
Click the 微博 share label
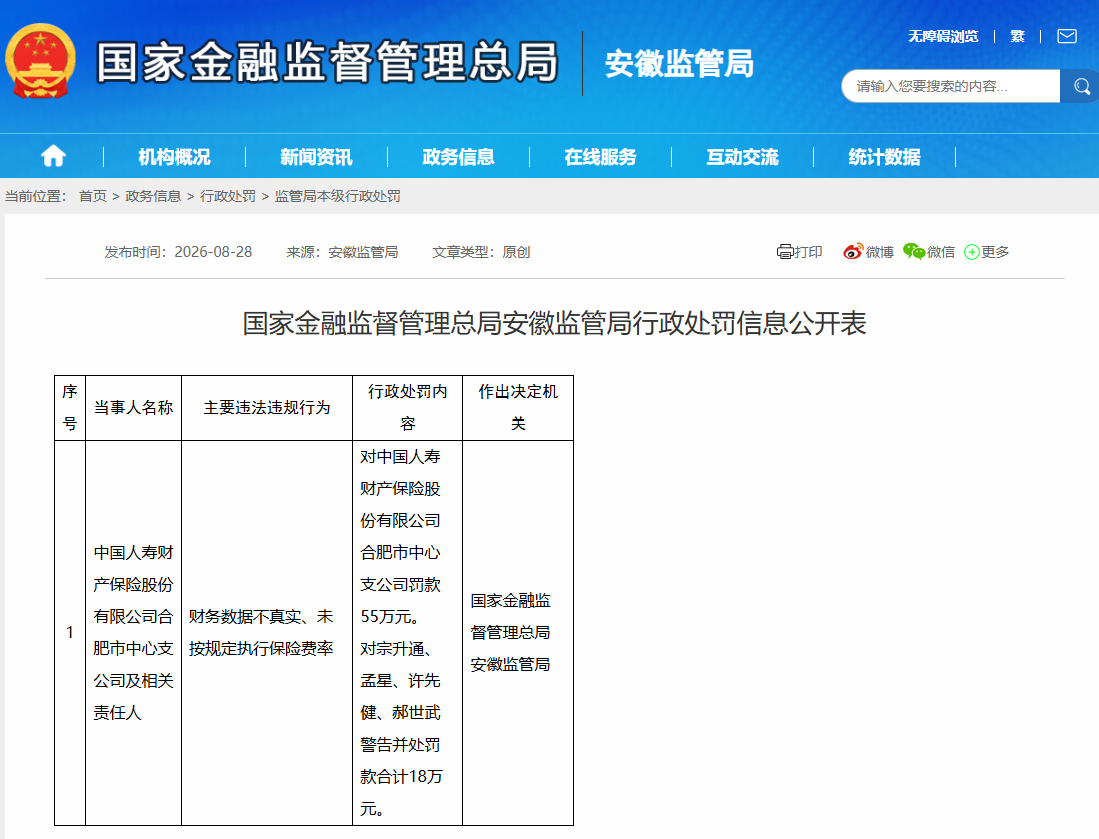[x=880, y=252]
